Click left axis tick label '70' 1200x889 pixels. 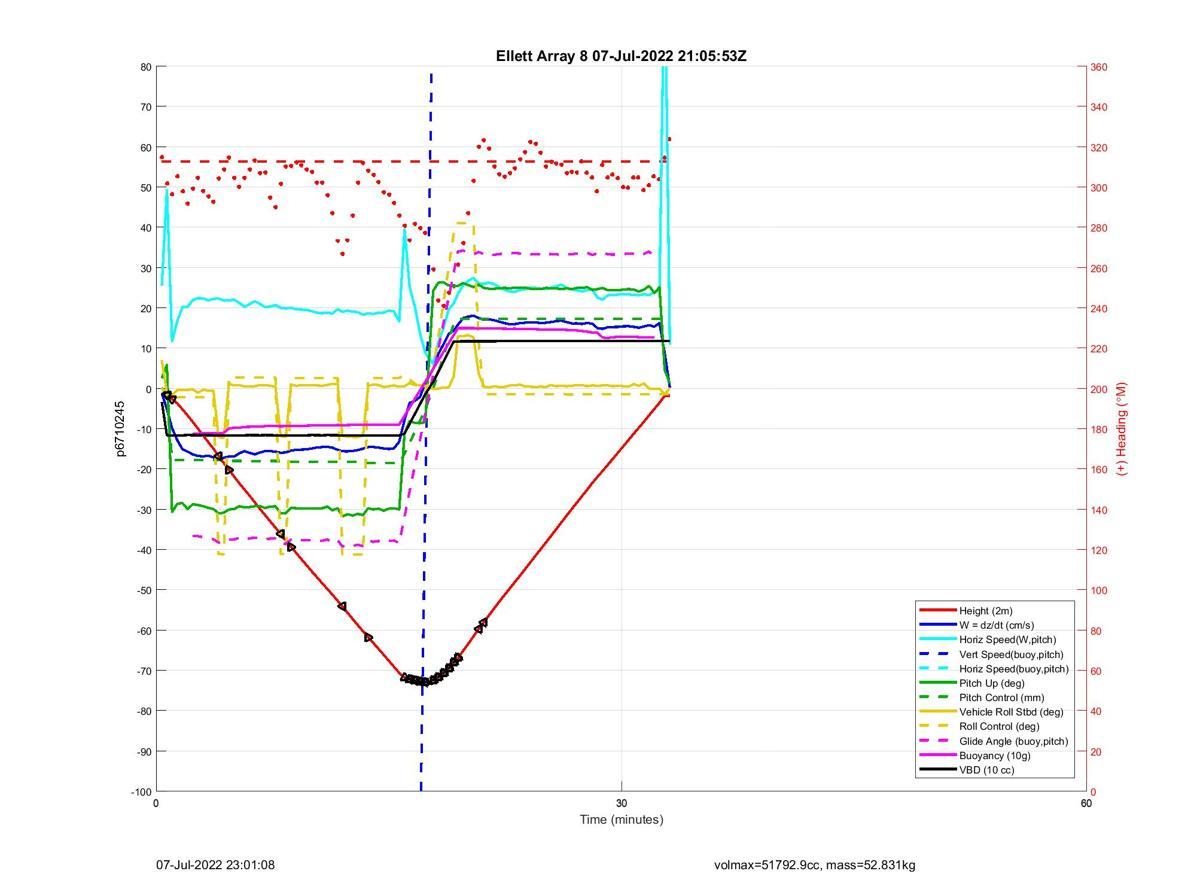(146, 107)
